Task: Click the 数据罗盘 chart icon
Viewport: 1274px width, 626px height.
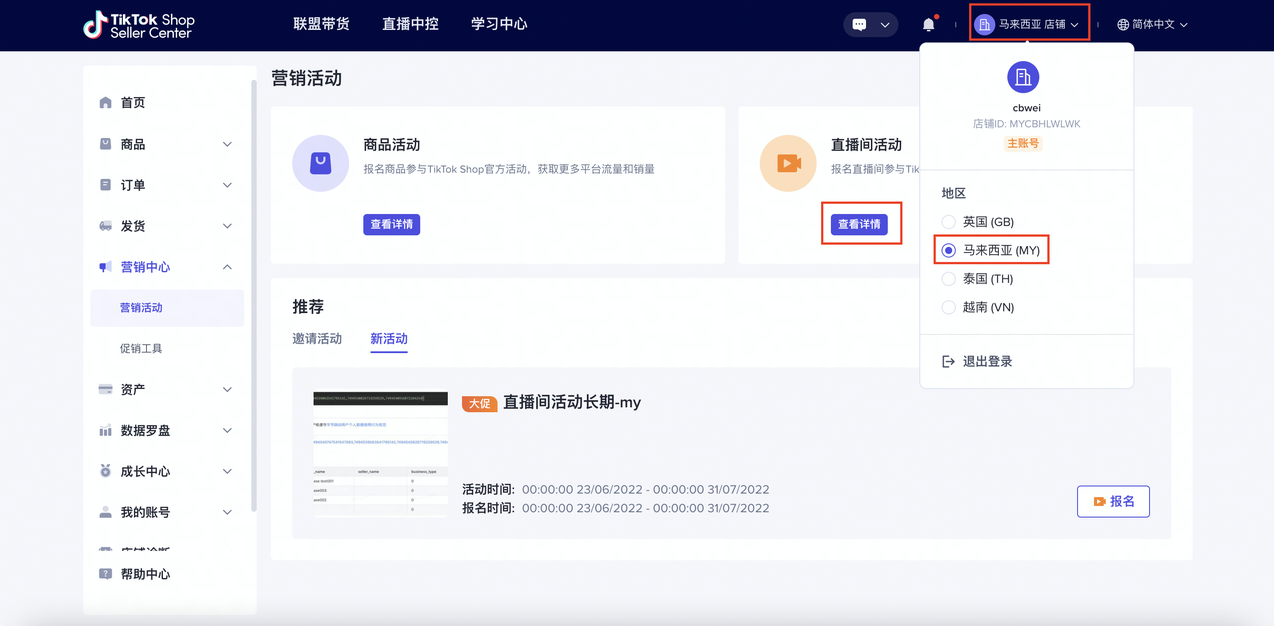Action: point(105,430)
